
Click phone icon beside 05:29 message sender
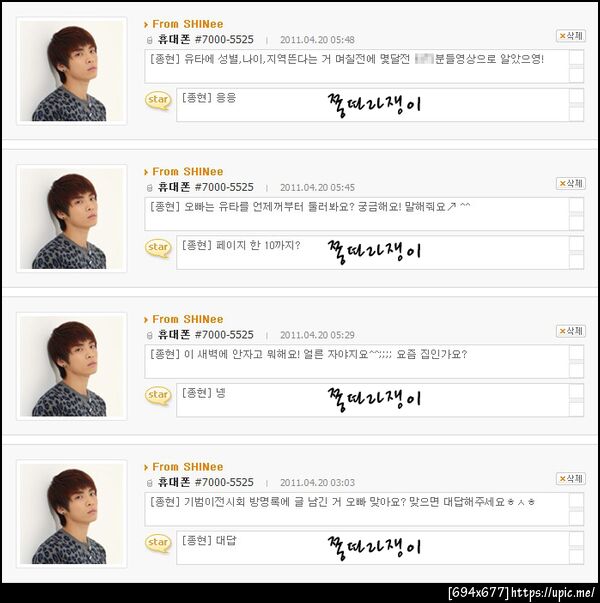150,336
